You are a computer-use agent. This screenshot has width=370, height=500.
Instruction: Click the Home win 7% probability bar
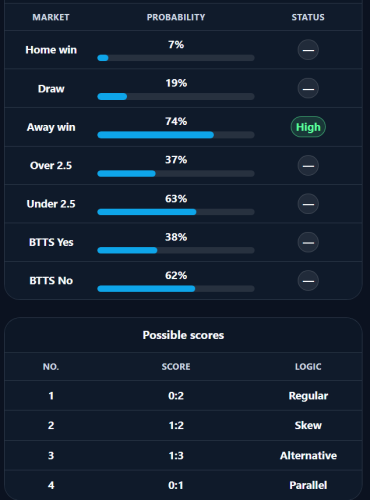(176, 58)
